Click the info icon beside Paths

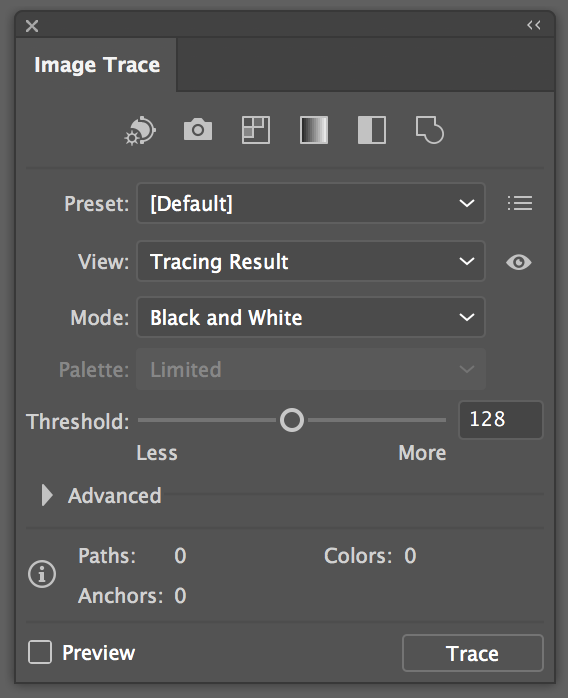coord(42,574)
